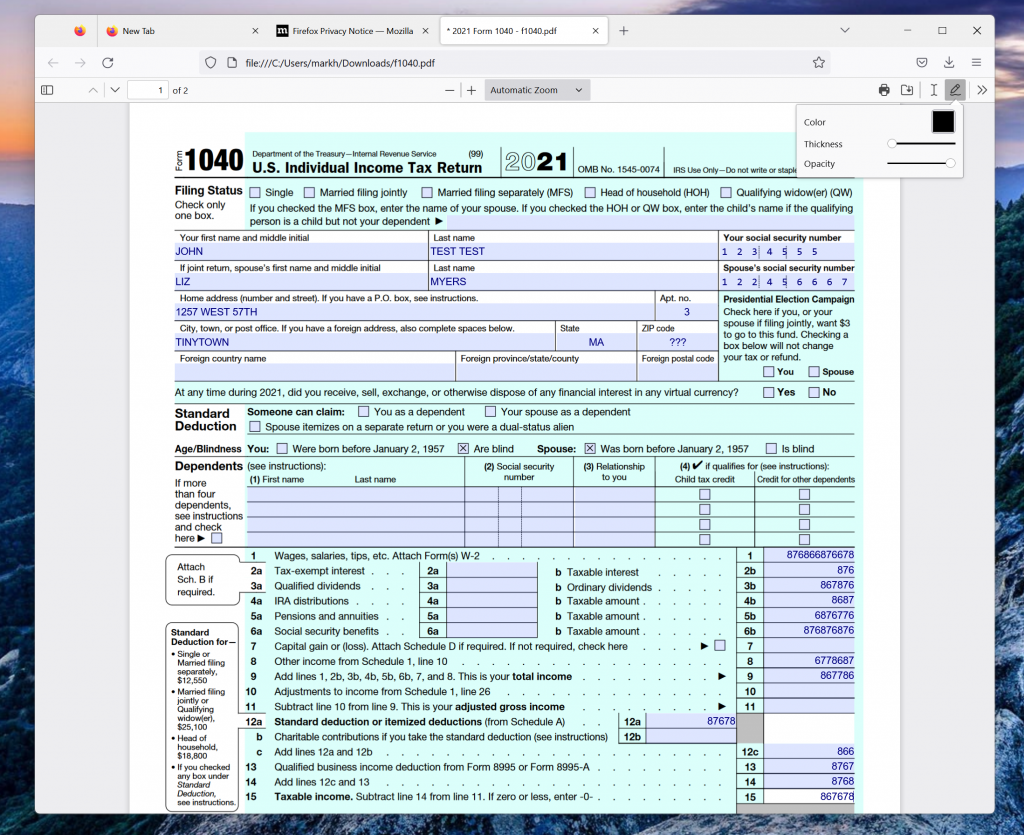Open the browser tab list chevron
1024x835 pixels.
tap(845, 30)
